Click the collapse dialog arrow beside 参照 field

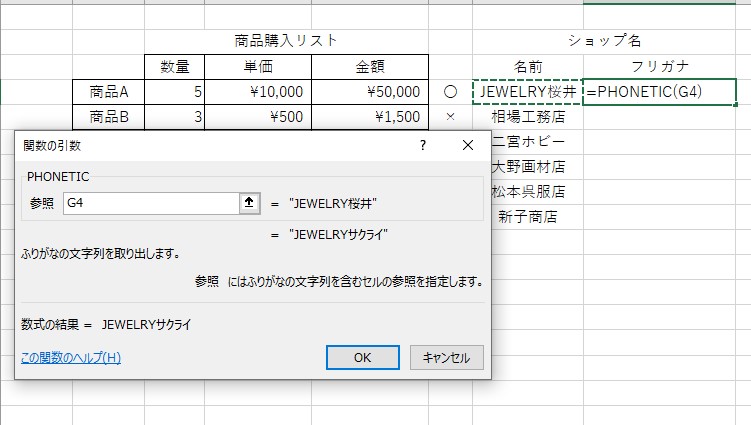click(x=249, y=204)
